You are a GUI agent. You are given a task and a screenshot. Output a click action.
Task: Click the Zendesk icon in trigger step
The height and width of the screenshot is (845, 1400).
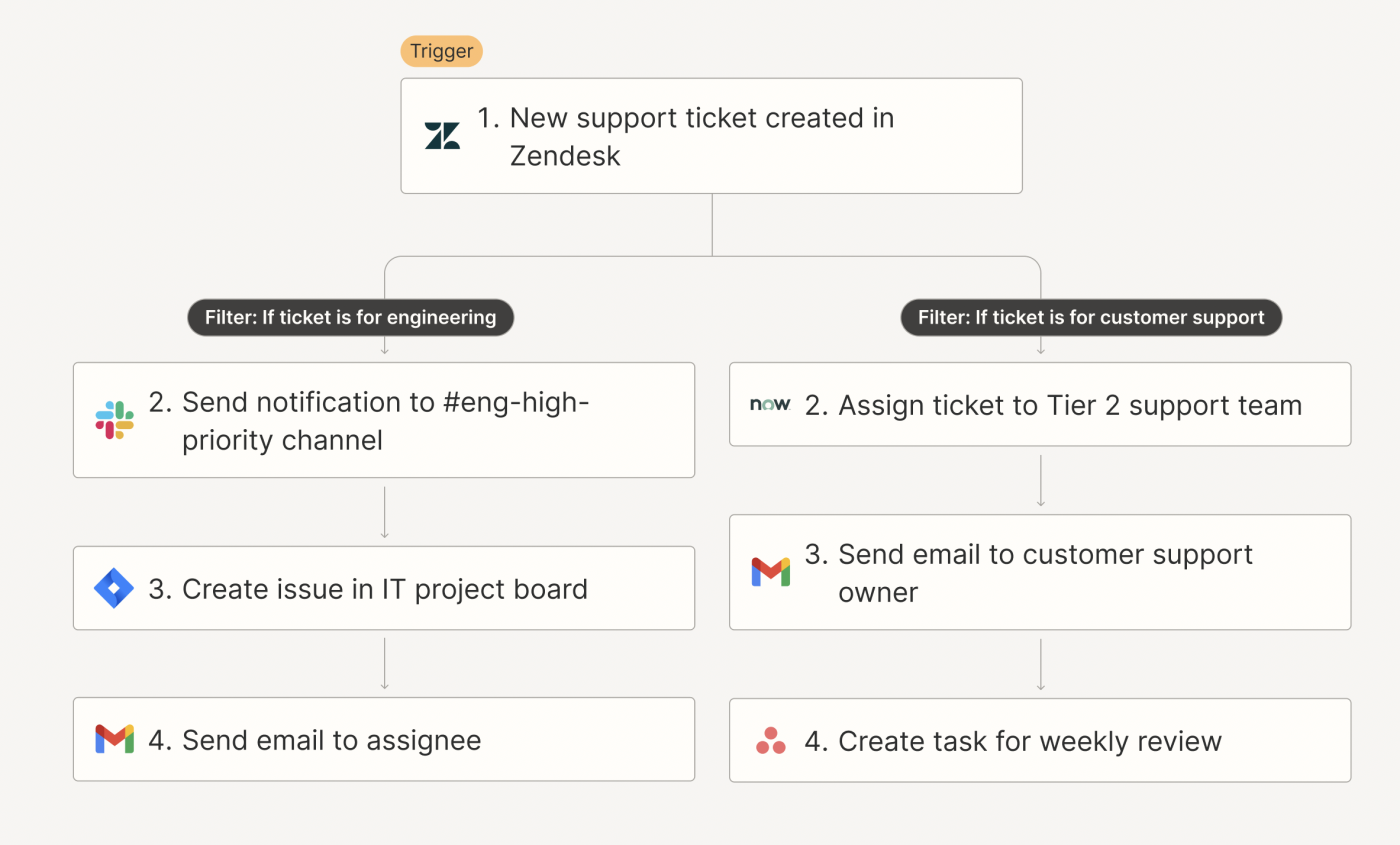[x=442, y=136]
